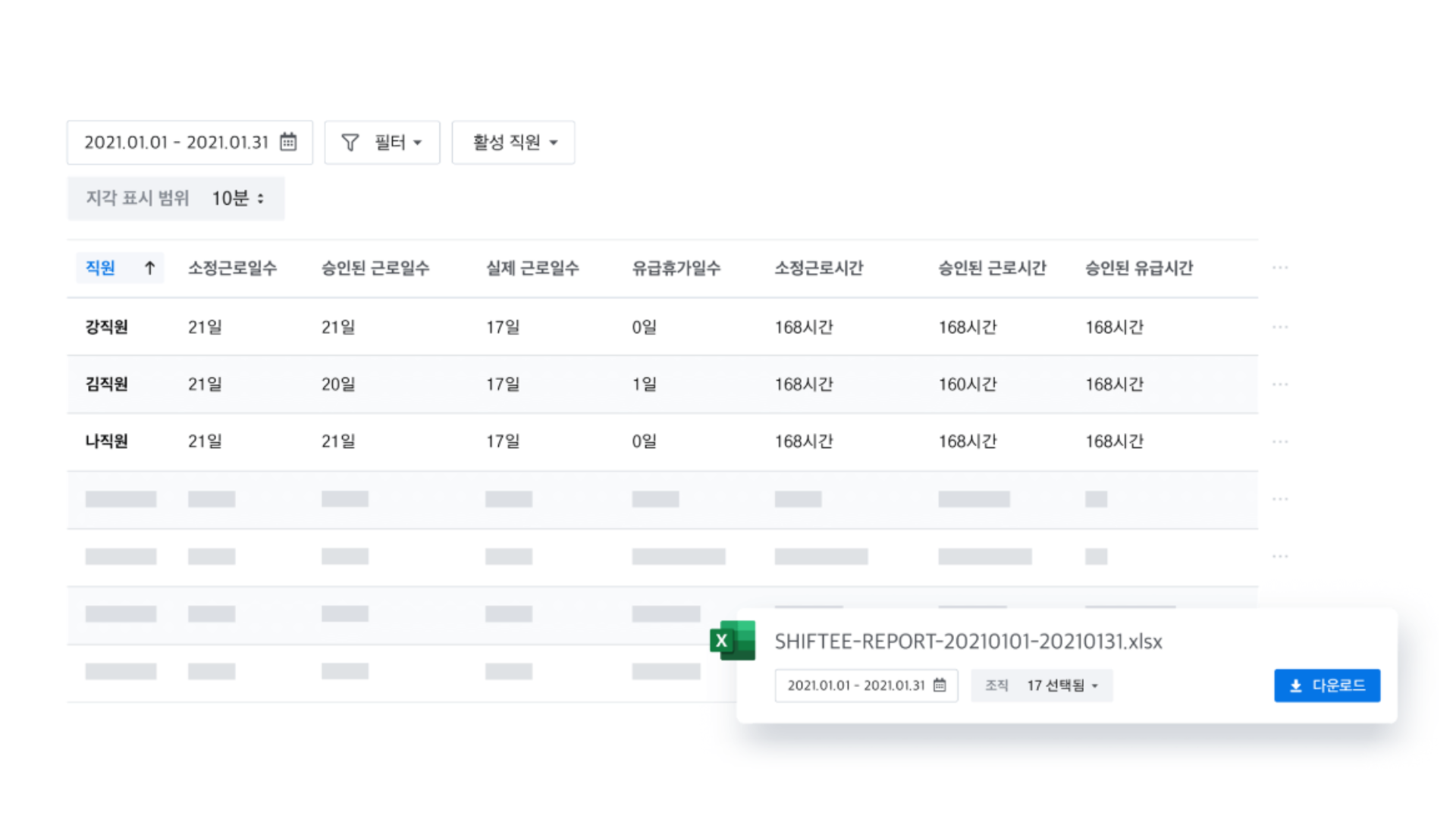1456x819 pixels.
Task: Click download panel date range field
Action: point(855,686)
